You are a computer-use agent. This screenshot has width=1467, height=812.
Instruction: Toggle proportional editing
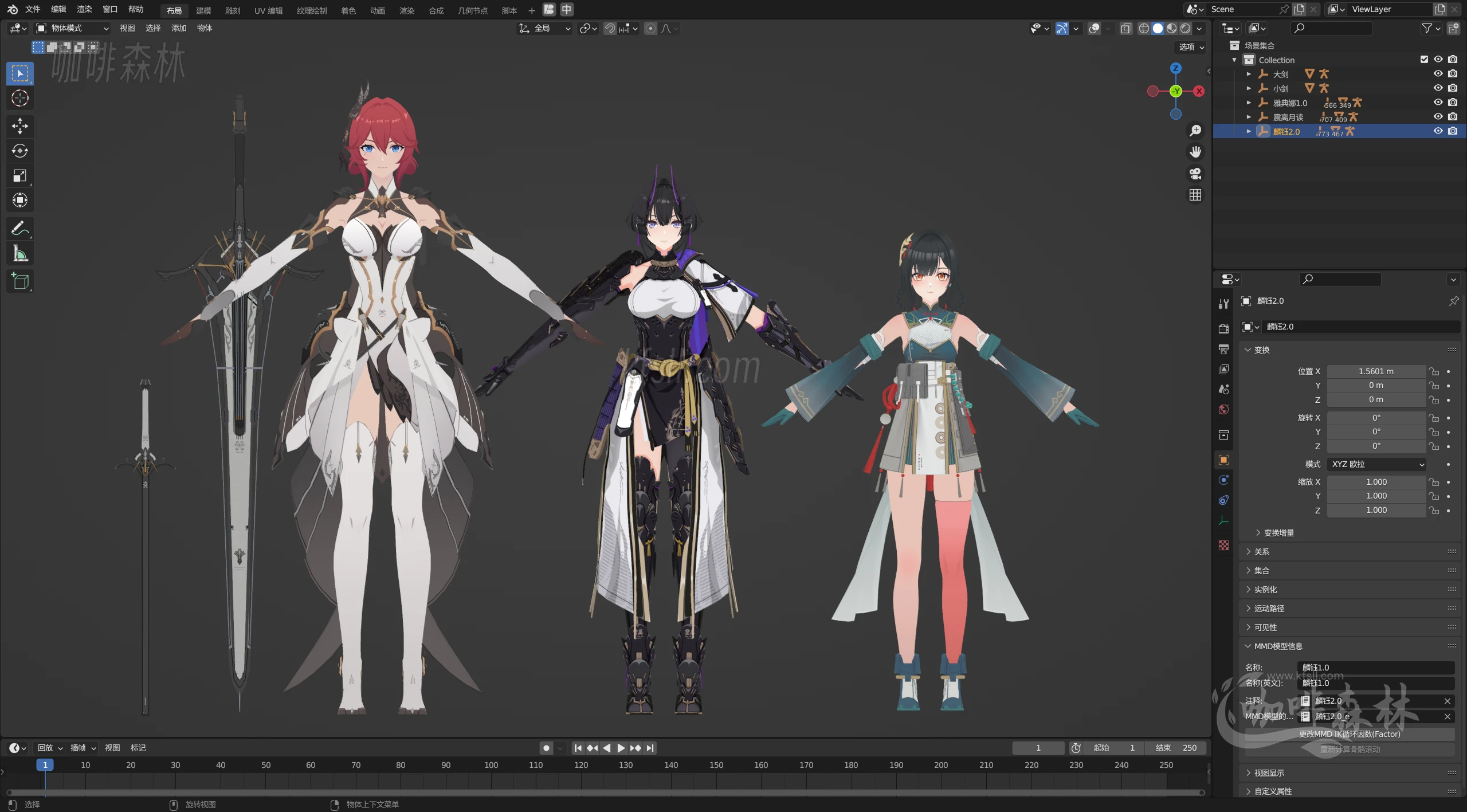point(650,28)
